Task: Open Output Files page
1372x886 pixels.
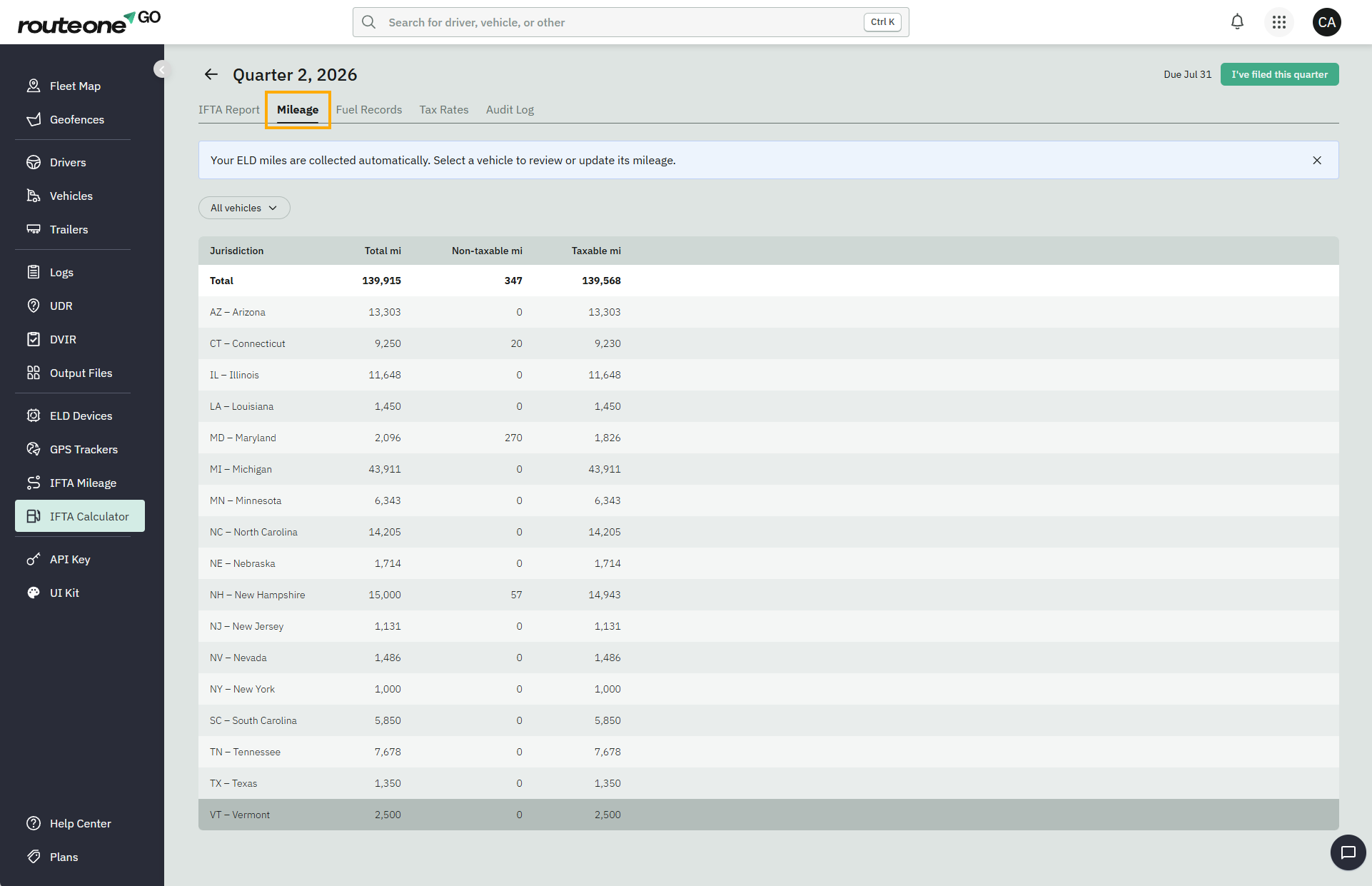Action: click(x=79, y=373)
